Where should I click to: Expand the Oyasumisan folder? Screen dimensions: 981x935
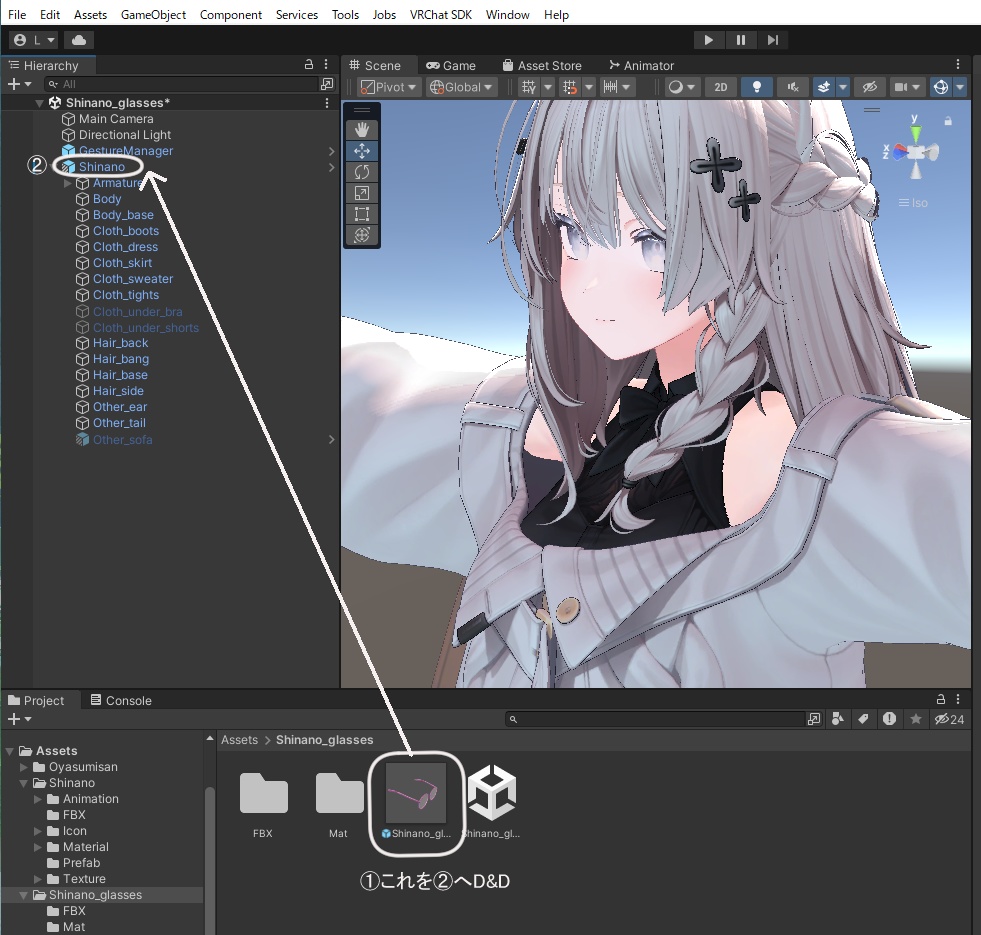(24, 767)
